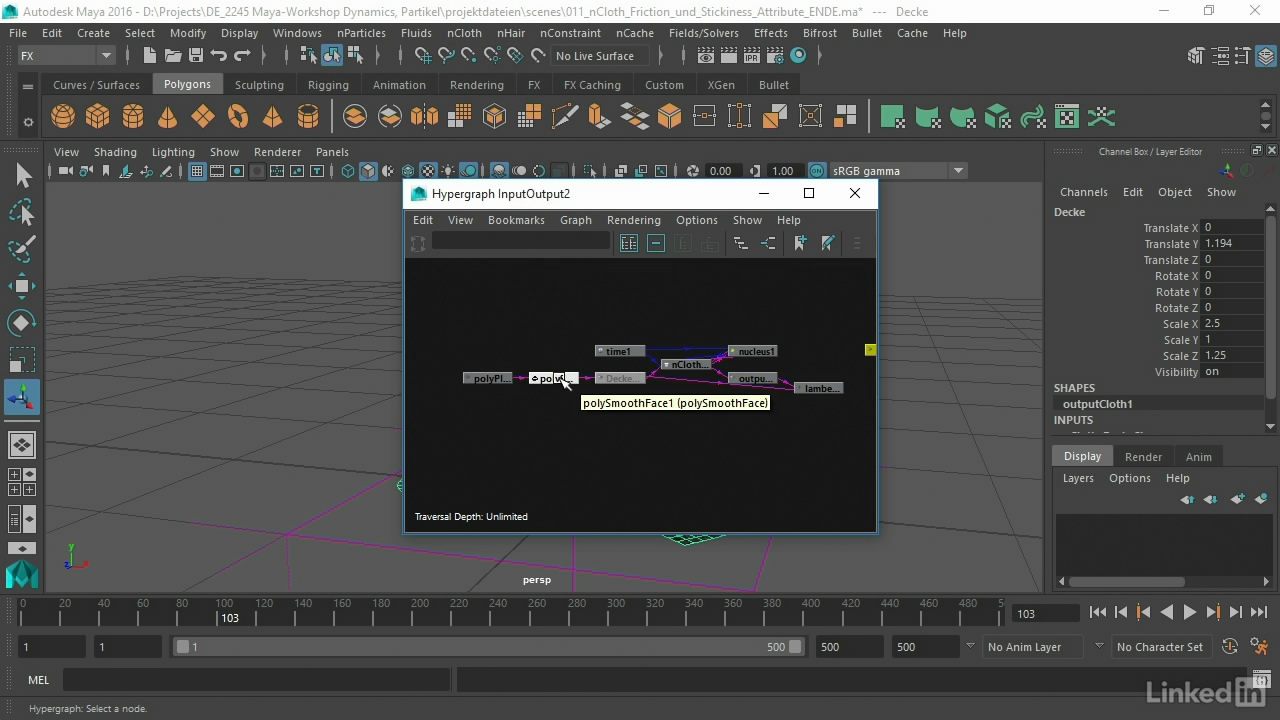1280x720 pixels.
Task: Click the nucleus1 node in Hypergraph
Action: click(x=752, y=351)
